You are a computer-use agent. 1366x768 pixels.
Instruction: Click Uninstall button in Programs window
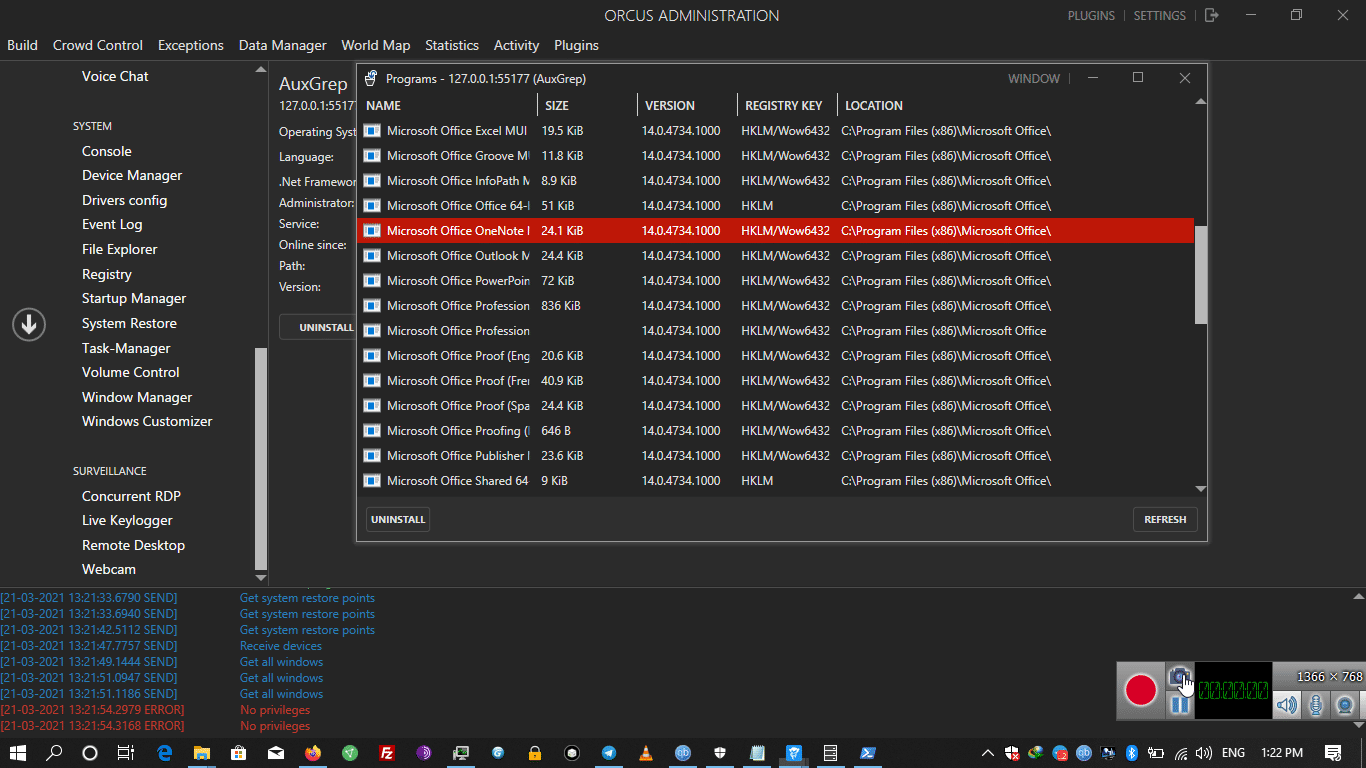[x=398, y=519]
